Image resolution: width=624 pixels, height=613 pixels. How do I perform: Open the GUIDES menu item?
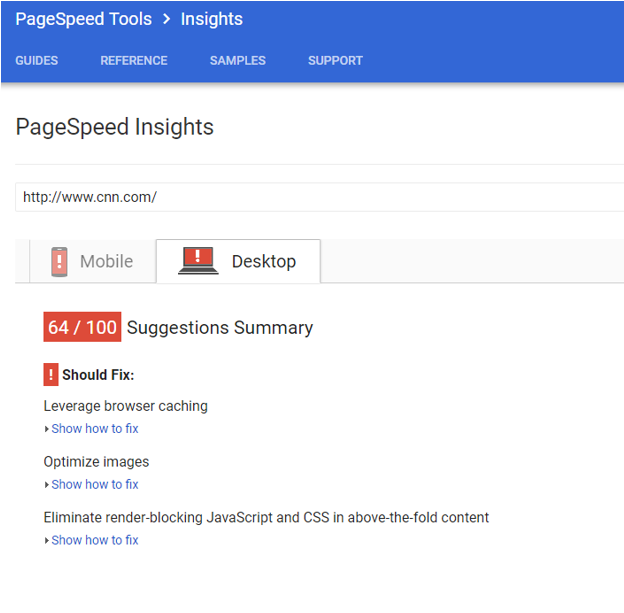pyautogui.click(x=37, y=61)
